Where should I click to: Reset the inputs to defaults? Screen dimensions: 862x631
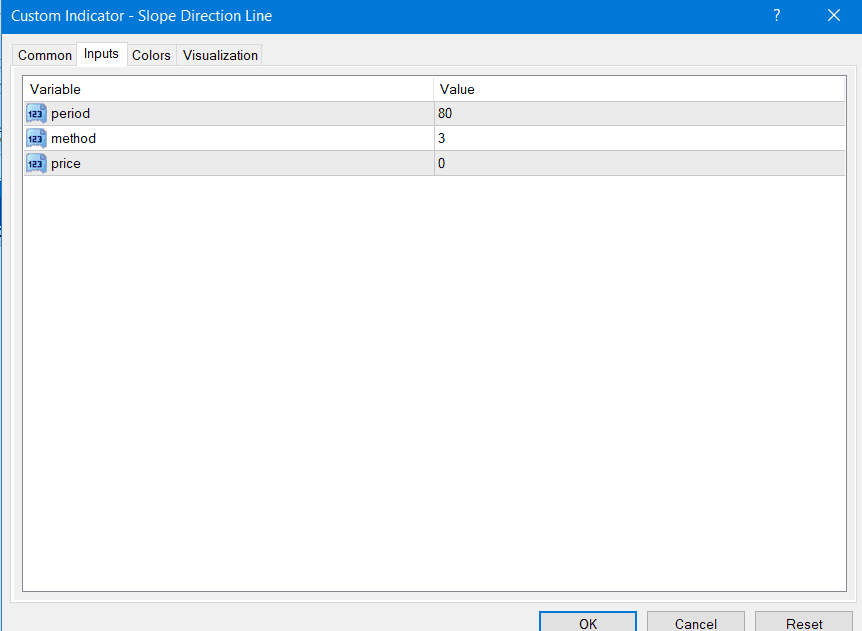[803, 622]
